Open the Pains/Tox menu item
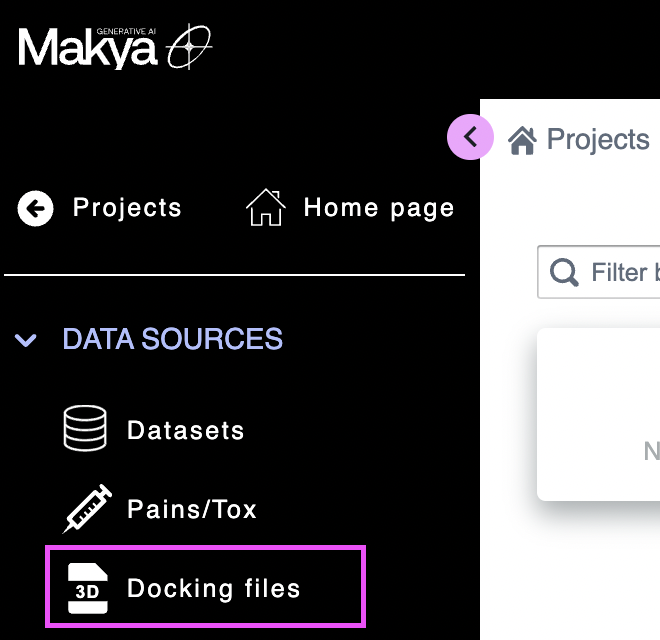 191,509
